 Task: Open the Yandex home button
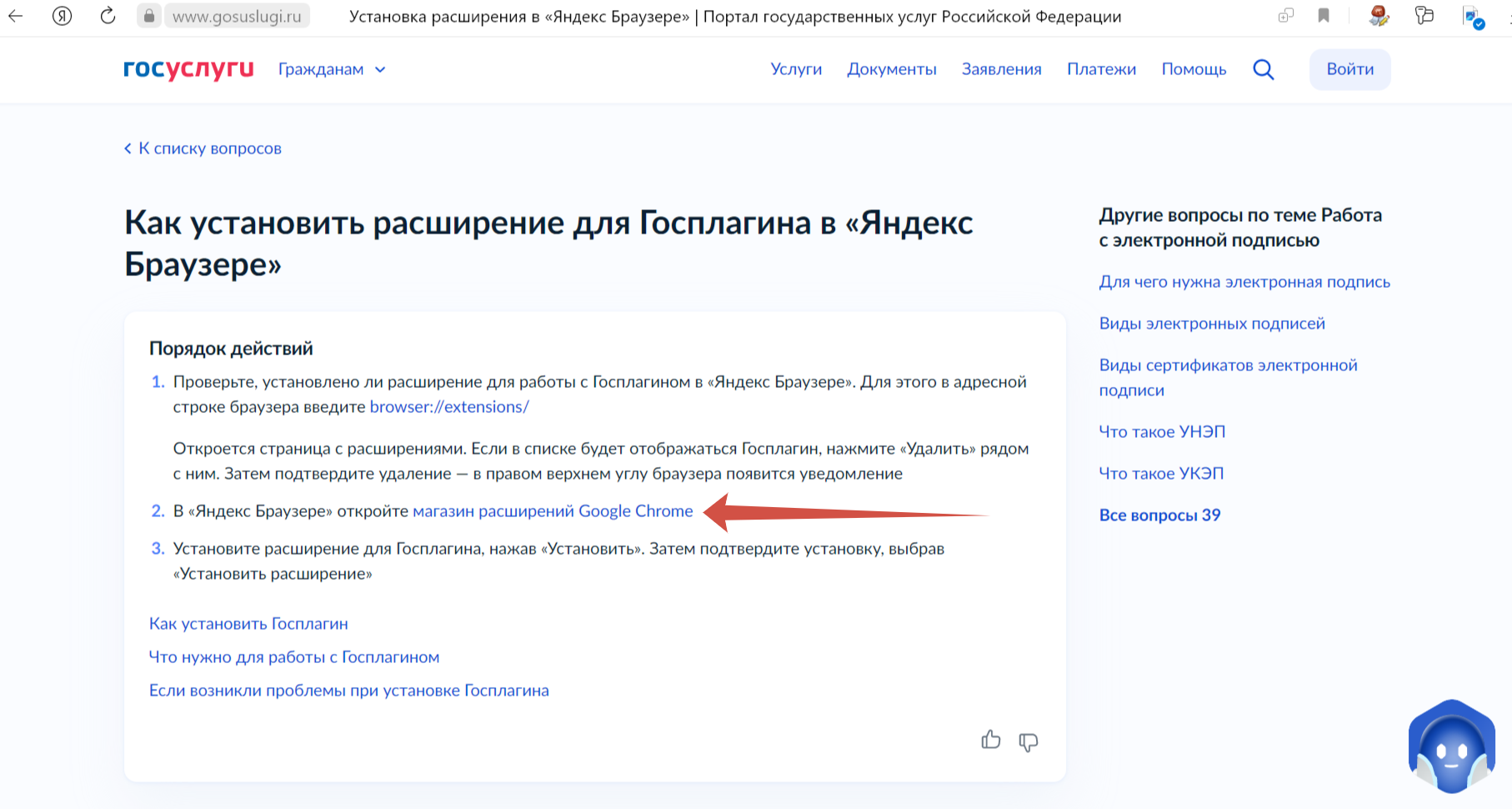click(62, 16)
